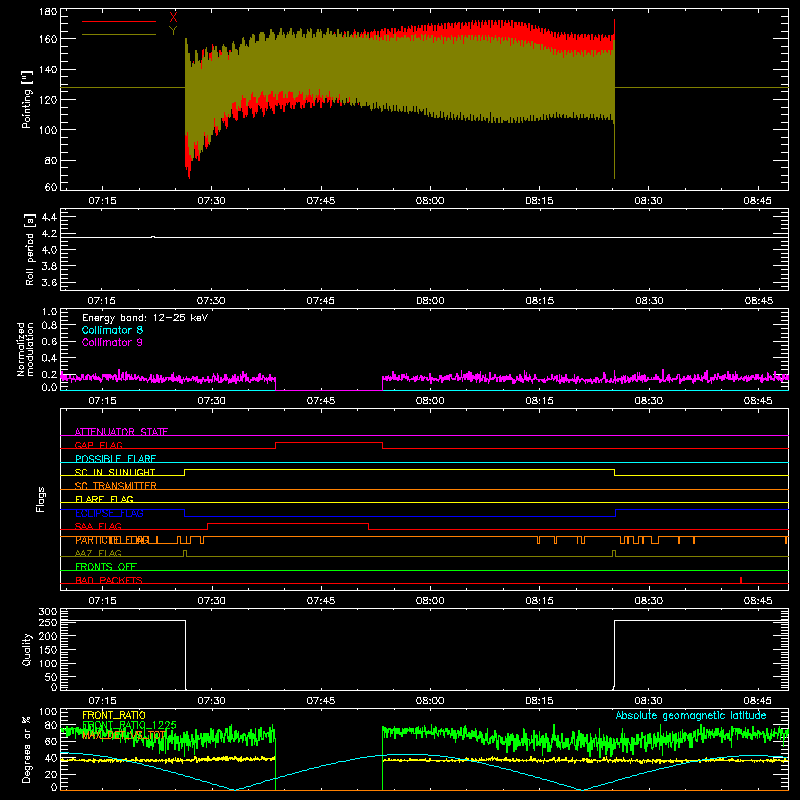
Task: Click 07:45 tick under the Roll period plot
Action: (320, 301)
